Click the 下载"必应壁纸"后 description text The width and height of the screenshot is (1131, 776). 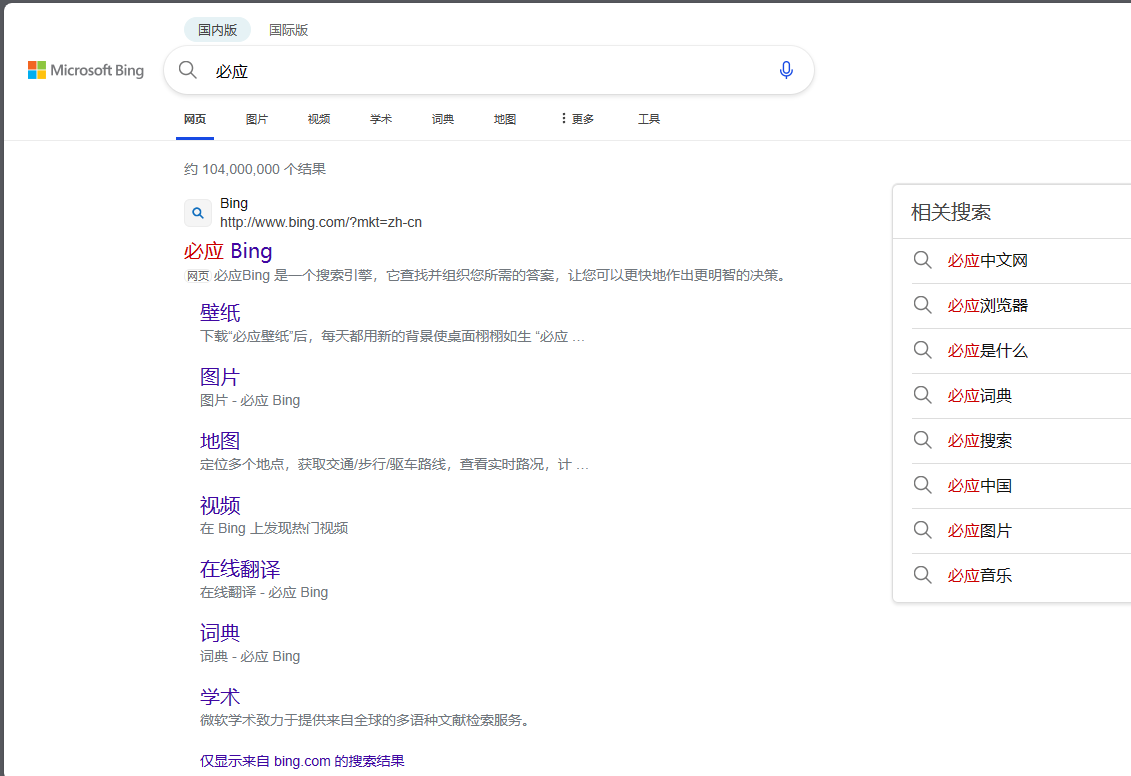click(x=392, y=336)
